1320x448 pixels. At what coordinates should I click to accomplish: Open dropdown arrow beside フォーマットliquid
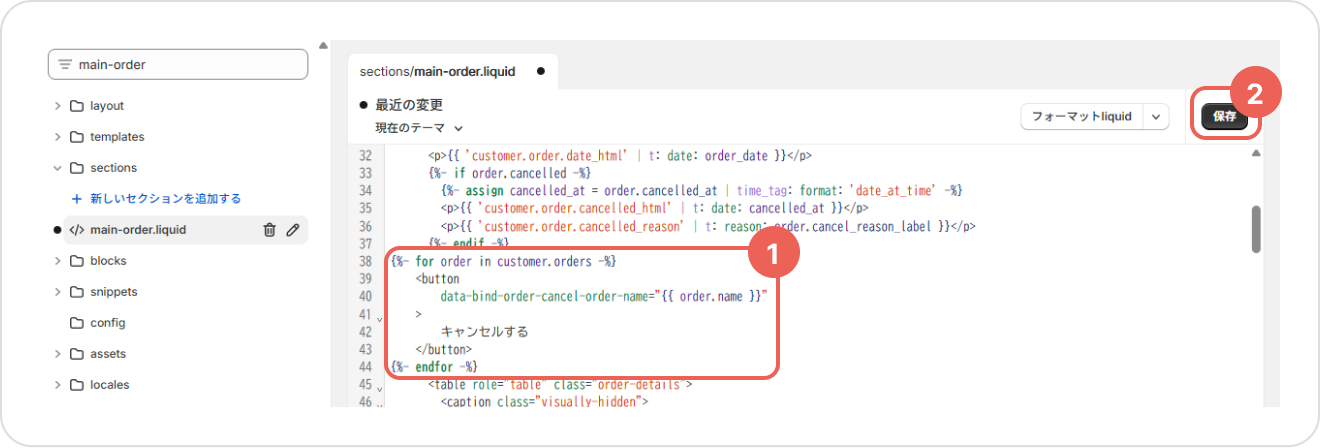(1157, 117)
